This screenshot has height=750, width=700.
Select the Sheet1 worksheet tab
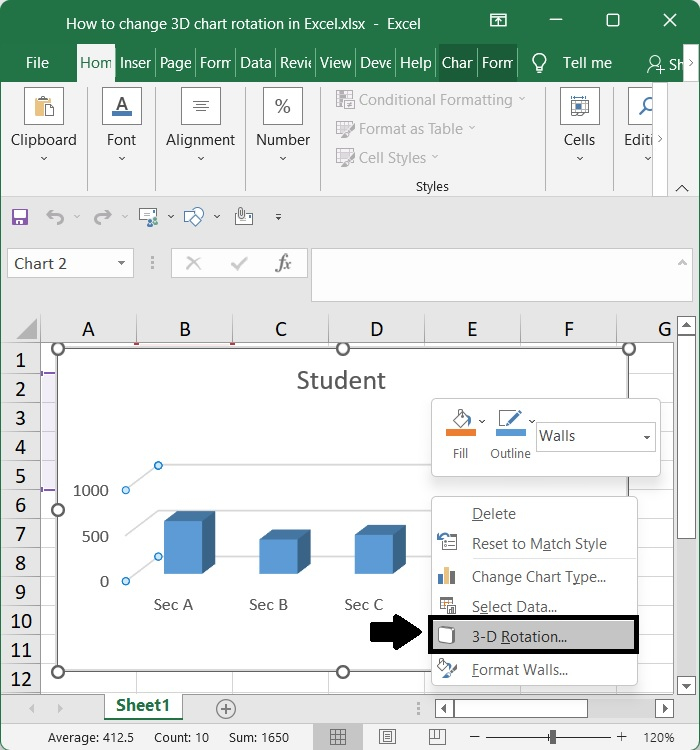(143, 706)
